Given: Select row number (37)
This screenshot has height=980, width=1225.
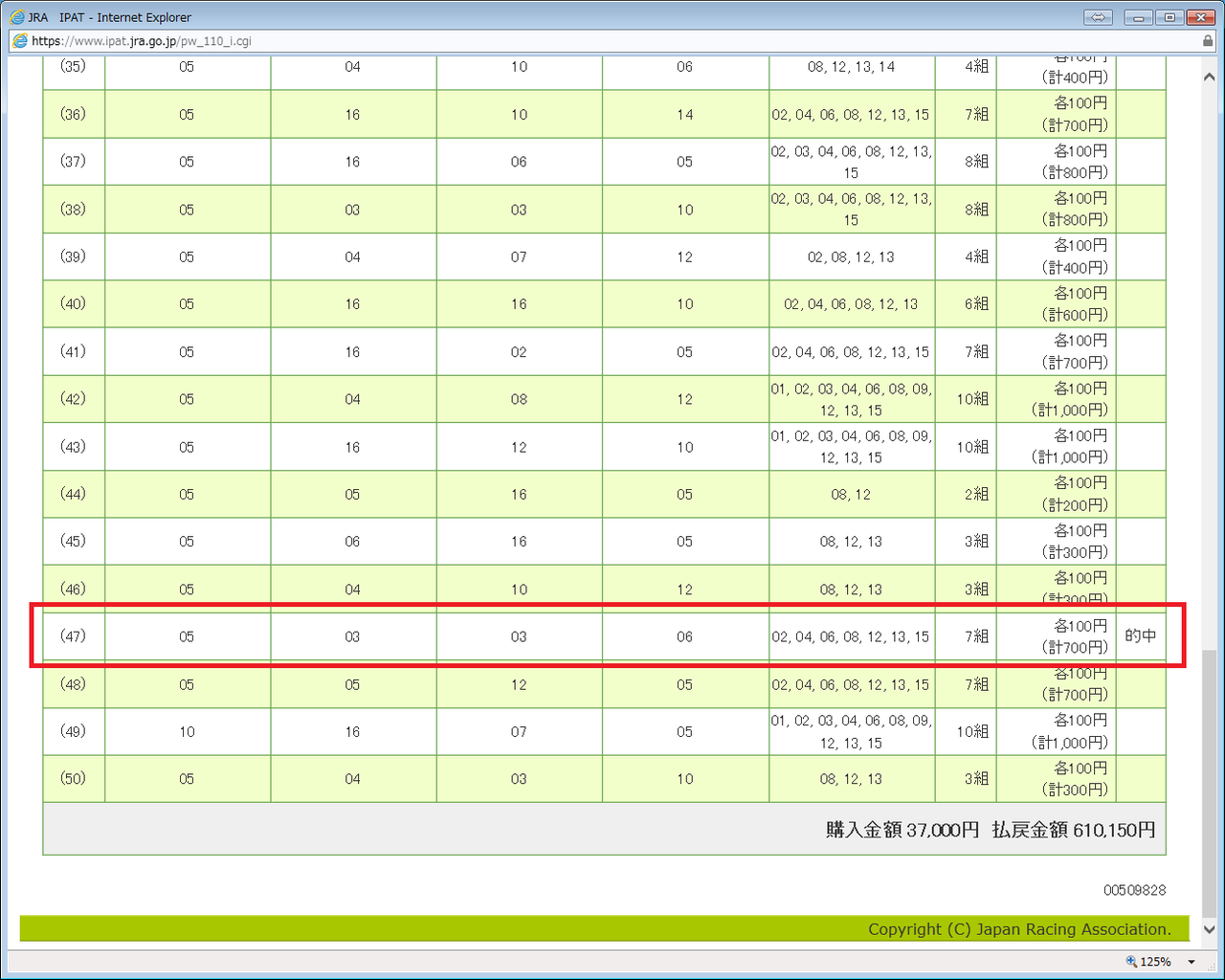Looking at the screenshot, I should pyautogui.click(x=74, y=161).
